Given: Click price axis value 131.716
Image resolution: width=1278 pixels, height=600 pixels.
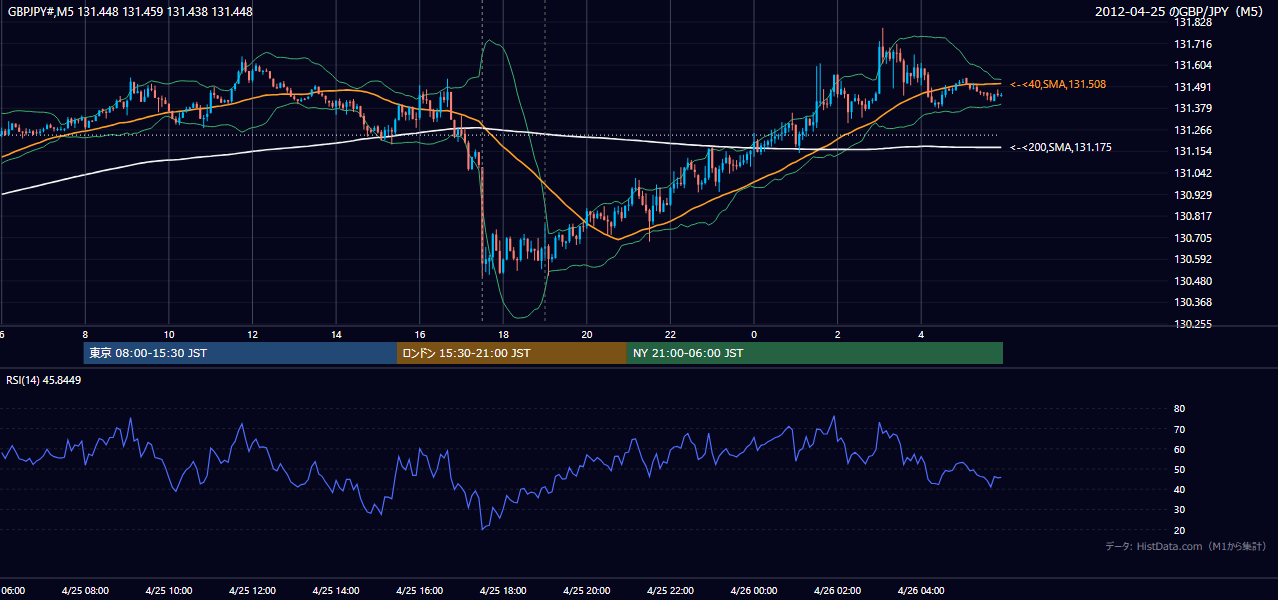Looking at the screenshot, I should [x=1192, y=44].
